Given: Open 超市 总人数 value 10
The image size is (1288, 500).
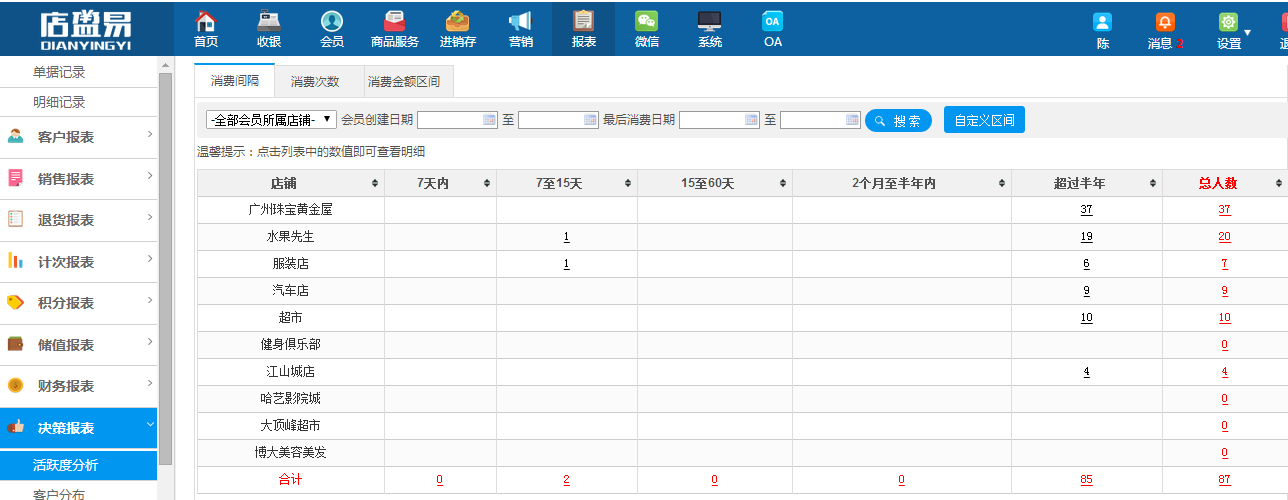Looking at the screenshot, I should tap(1224, 318).
